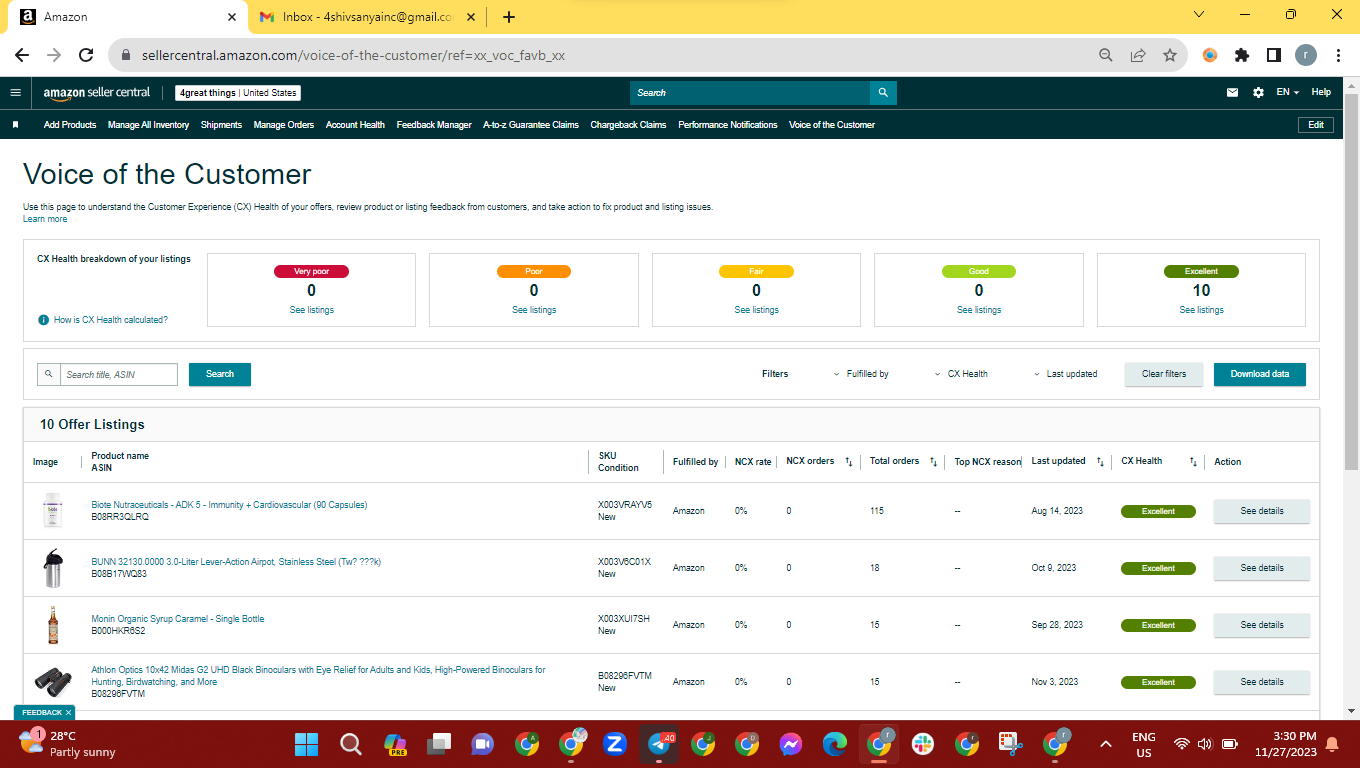Open the 4great things account switcher

point(238,93)
